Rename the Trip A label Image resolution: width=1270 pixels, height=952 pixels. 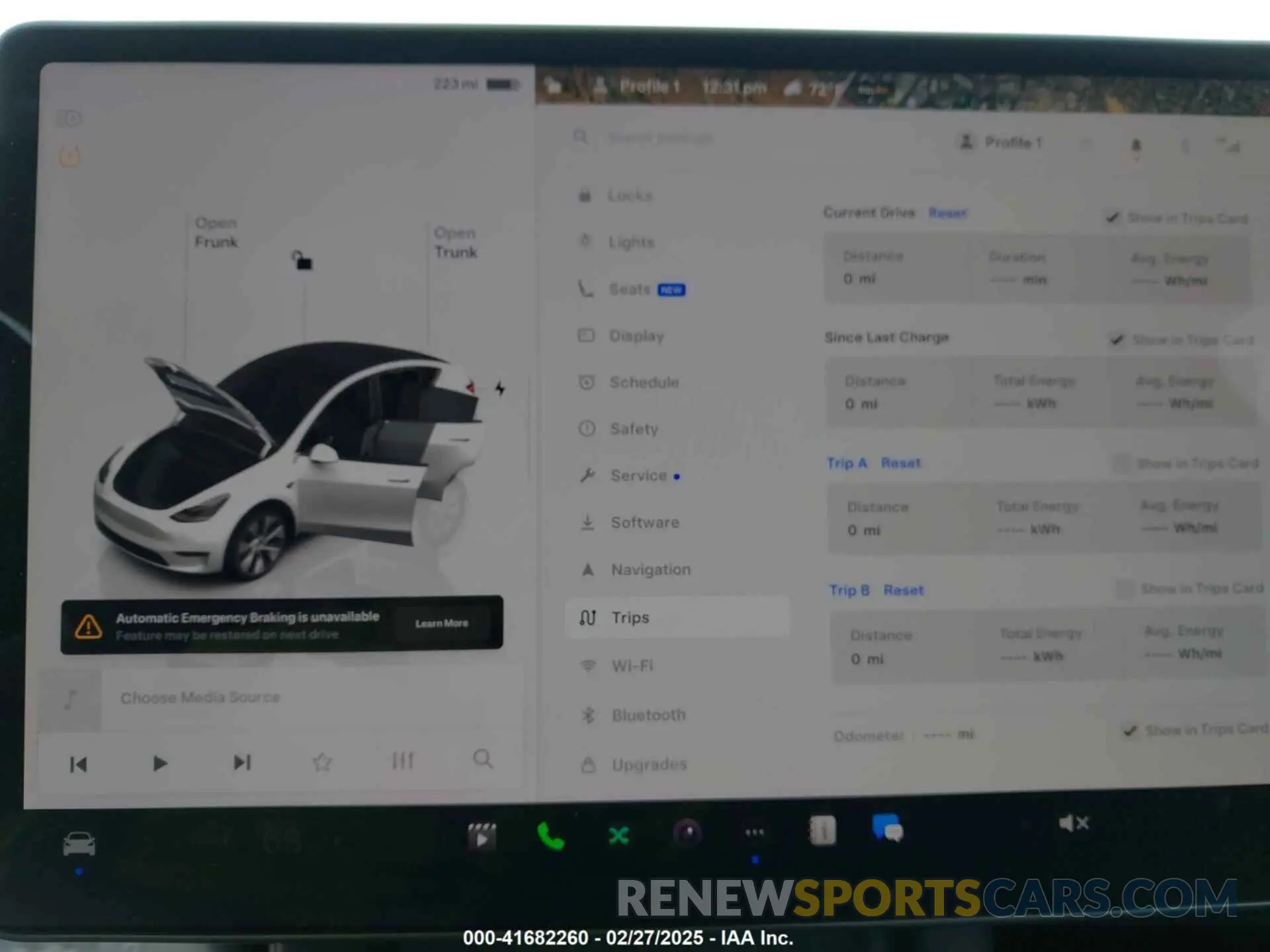pos(847,463)
